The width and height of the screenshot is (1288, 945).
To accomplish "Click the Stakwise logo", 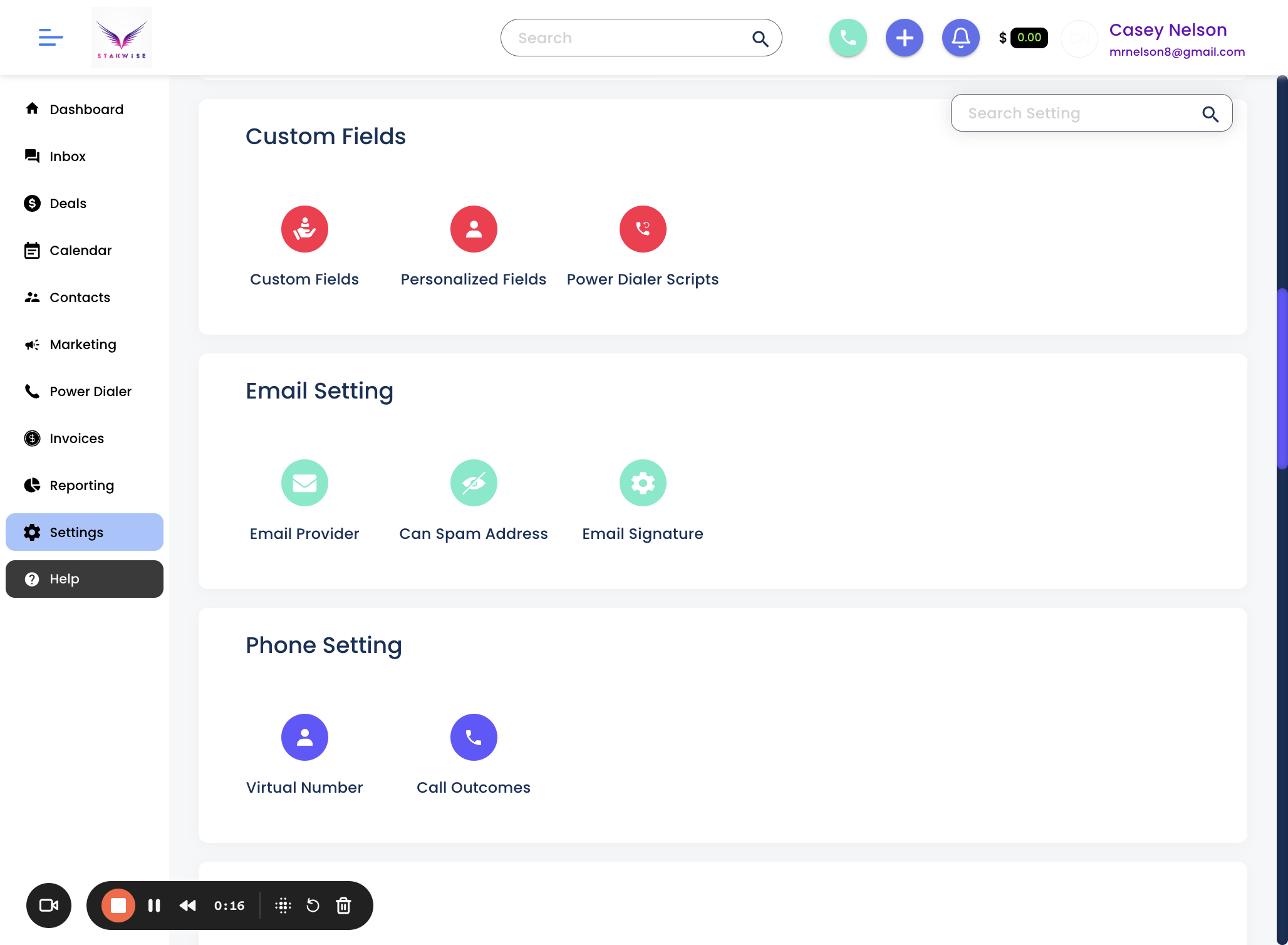I will 122,38.
